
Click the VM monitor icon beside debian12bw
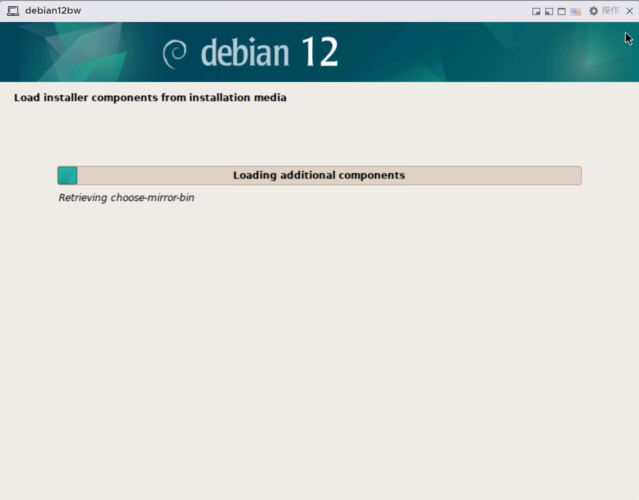click(13, 10)
